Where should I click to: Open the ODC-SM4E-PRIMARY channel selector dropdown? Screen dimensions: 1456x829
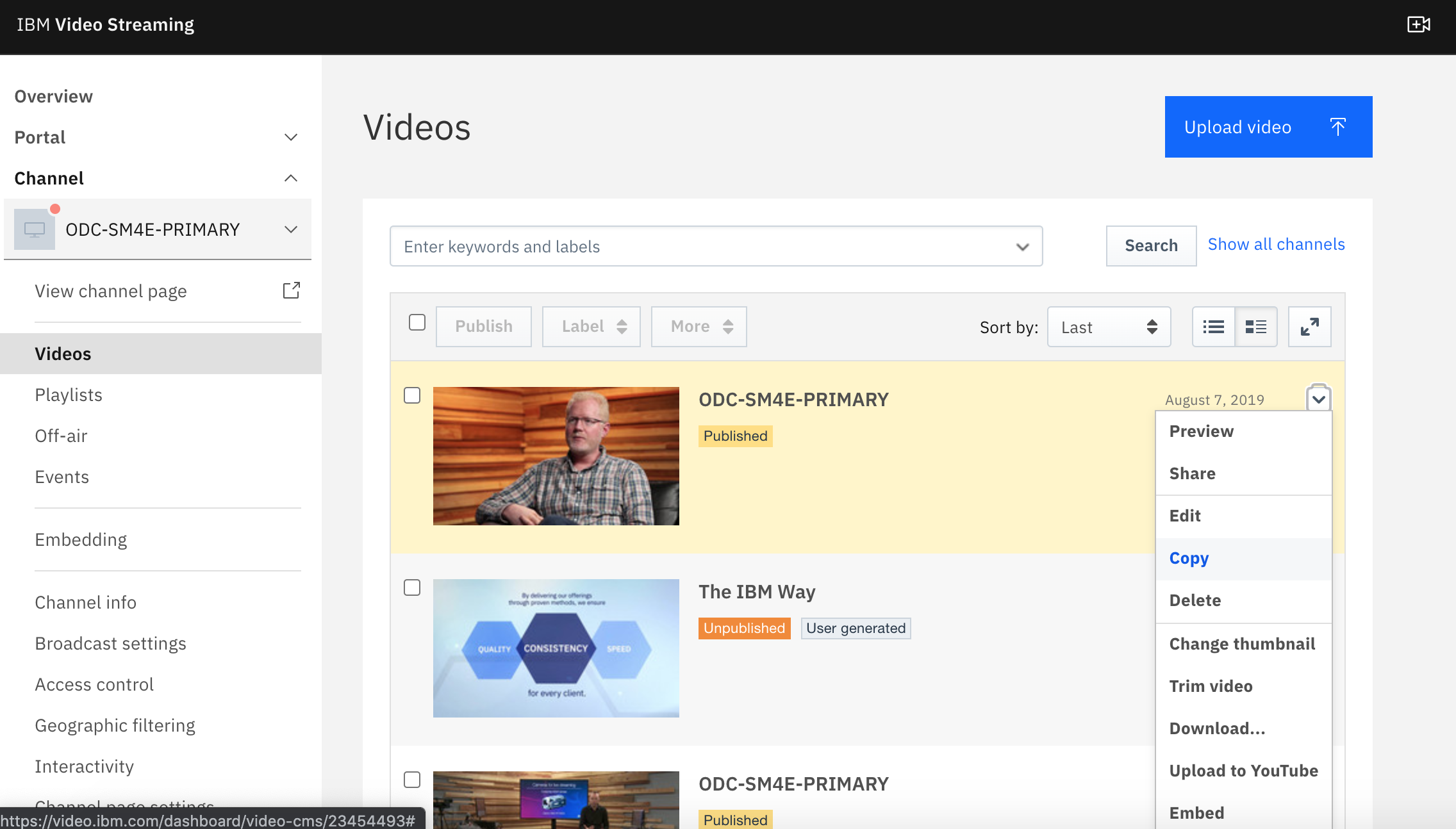291,229
